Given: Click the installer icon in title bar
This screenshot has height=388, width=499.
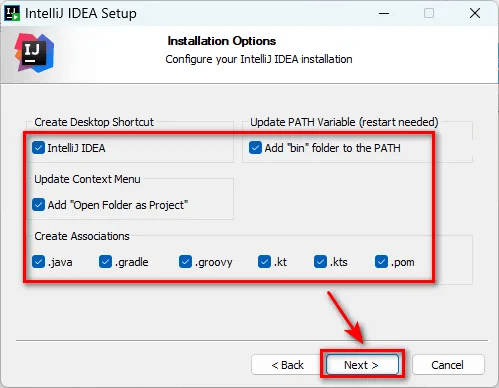Looking at the screenshot, I should 12,13.
